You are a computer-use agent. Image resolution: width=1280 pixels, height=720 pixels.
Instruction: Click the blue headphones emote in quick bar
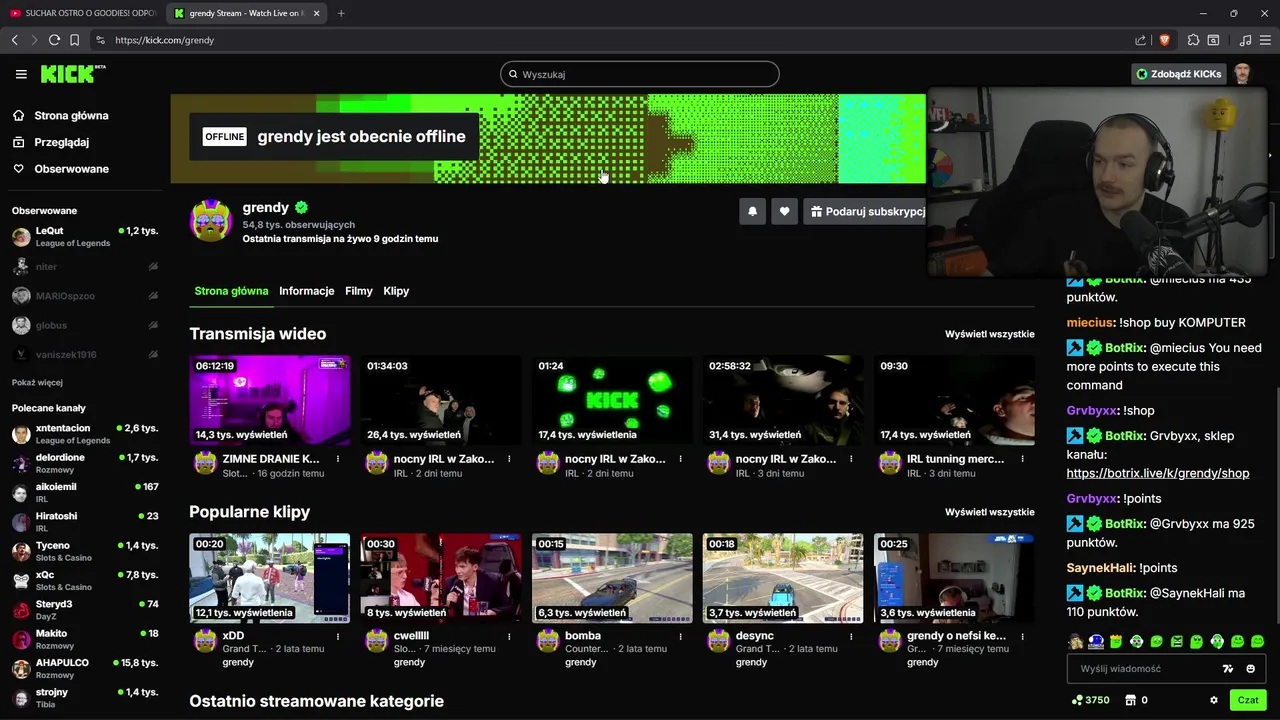(x=1096, y=641)
